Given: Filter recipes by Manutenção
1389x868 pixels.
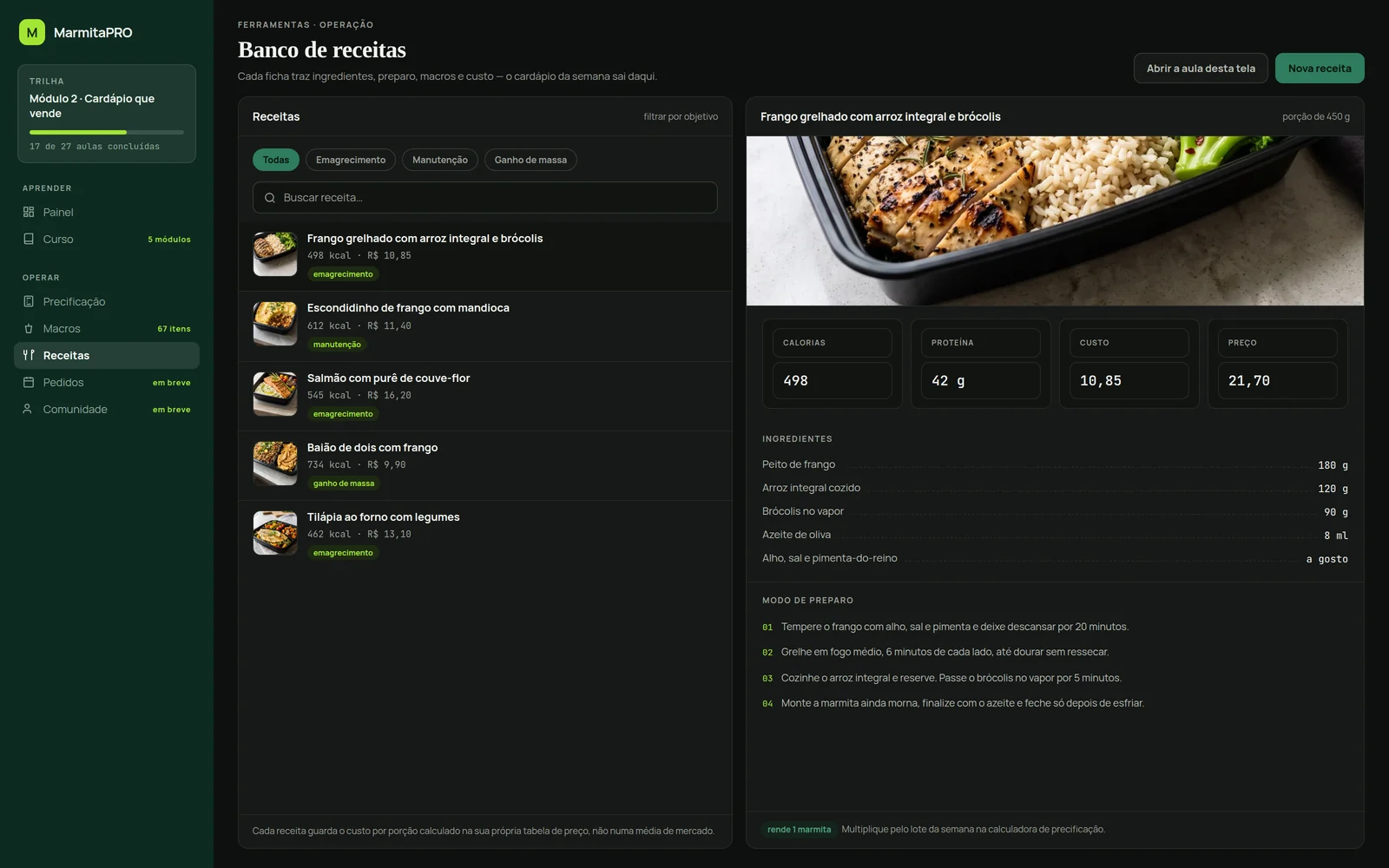Looking at the screenshot, I should pos(440,160).
